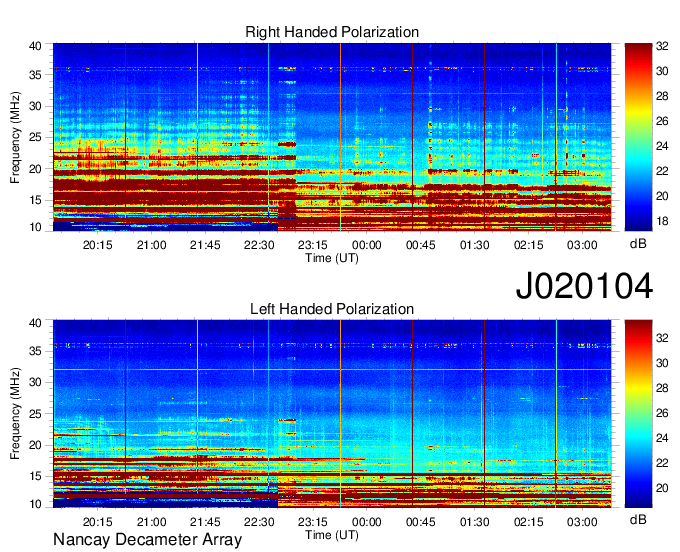The image size is (680, 552).
Task: Click the 30 MHz tick on Right Handed plot
Action: 35,107
